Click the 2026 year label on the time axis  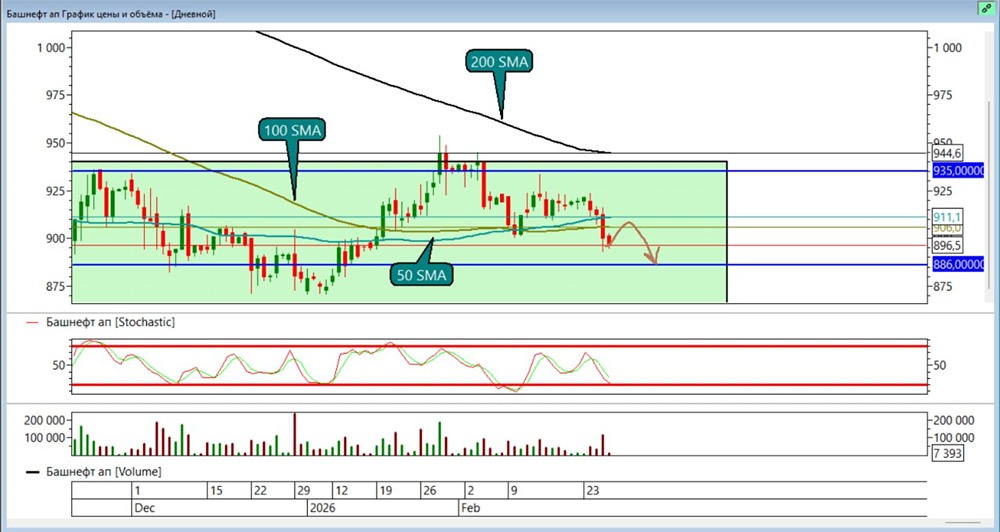(322, 508)
